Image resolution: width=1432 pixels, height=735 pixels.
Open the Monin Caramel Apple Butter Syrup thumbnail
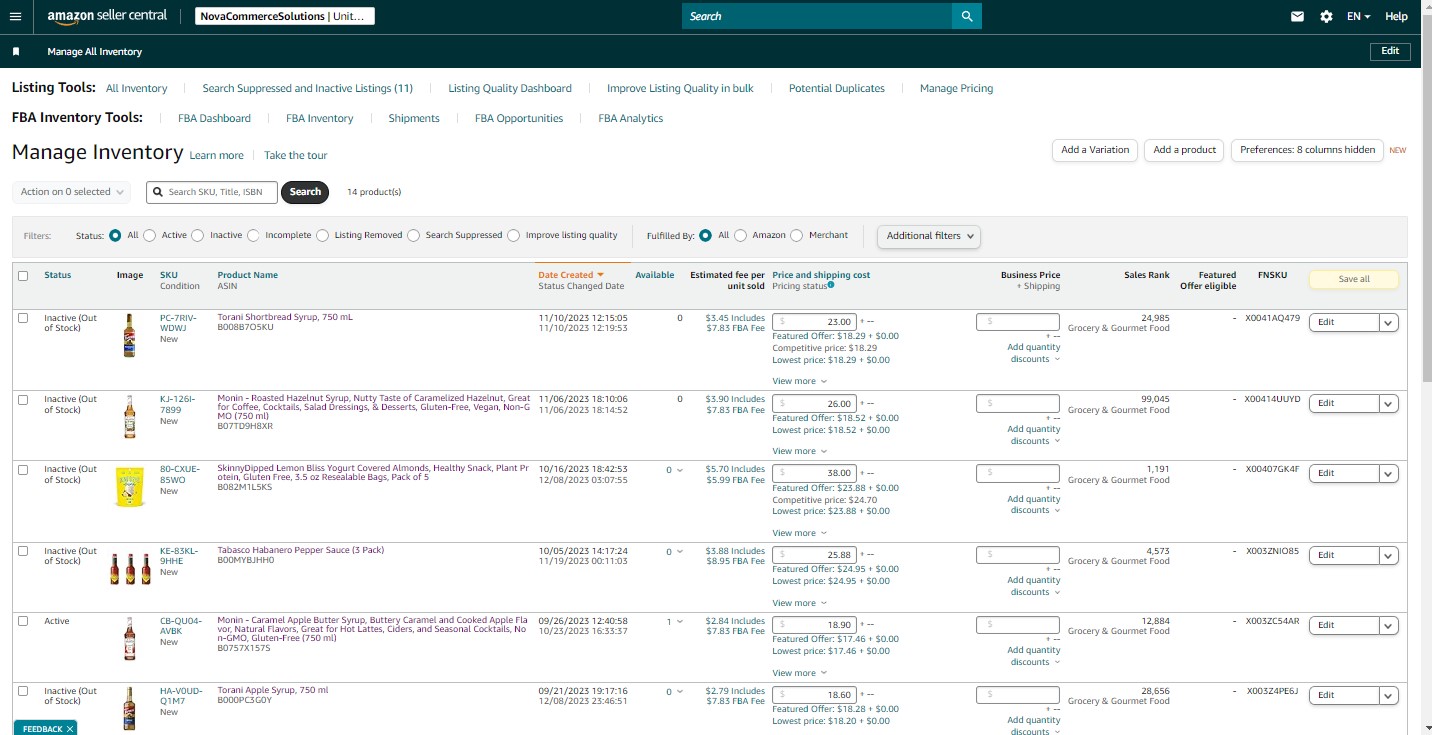coord(129,638)
